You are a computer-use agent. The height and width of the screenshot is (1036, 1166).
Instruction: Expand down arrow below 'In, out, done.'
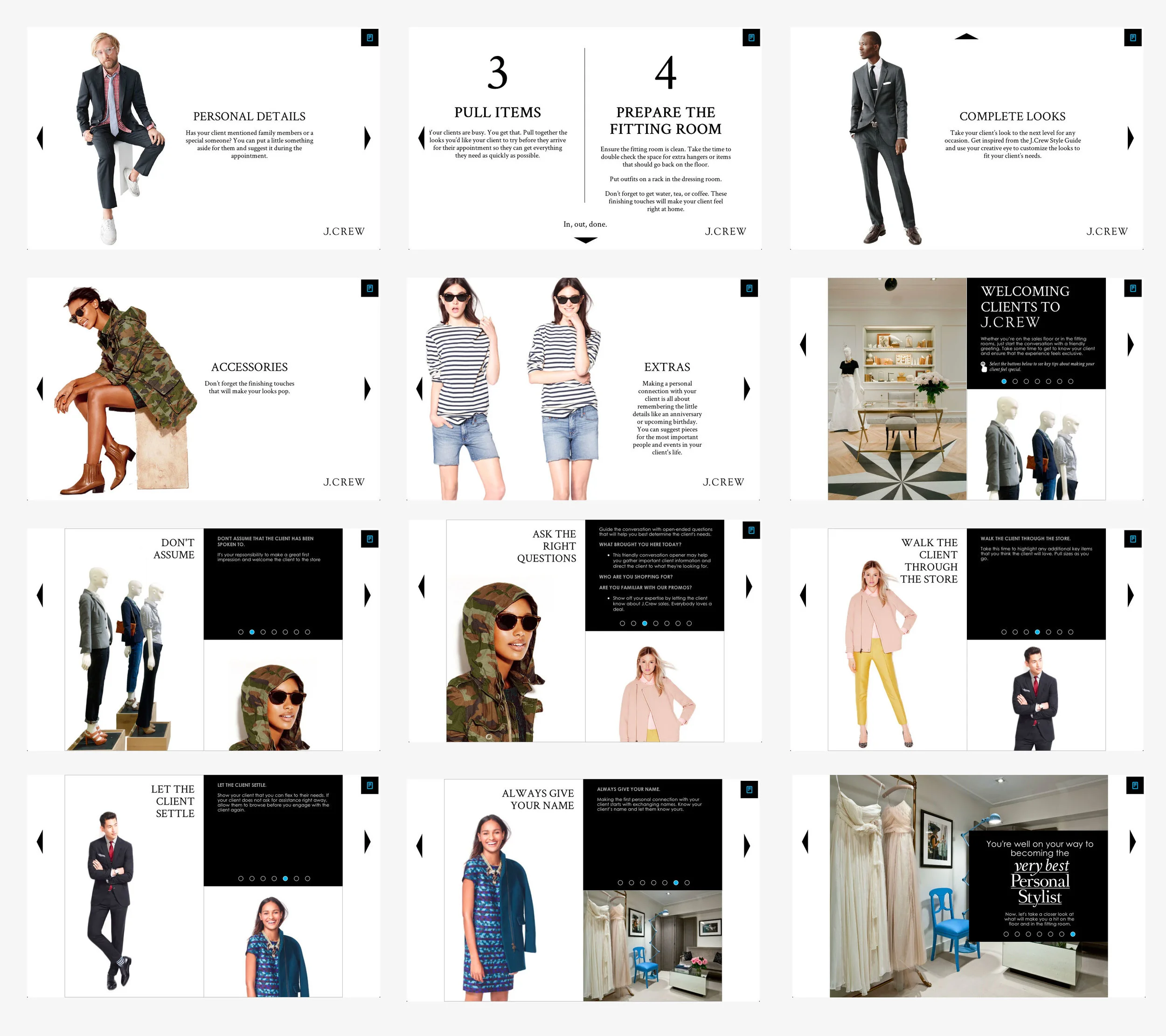coord(586,240)
